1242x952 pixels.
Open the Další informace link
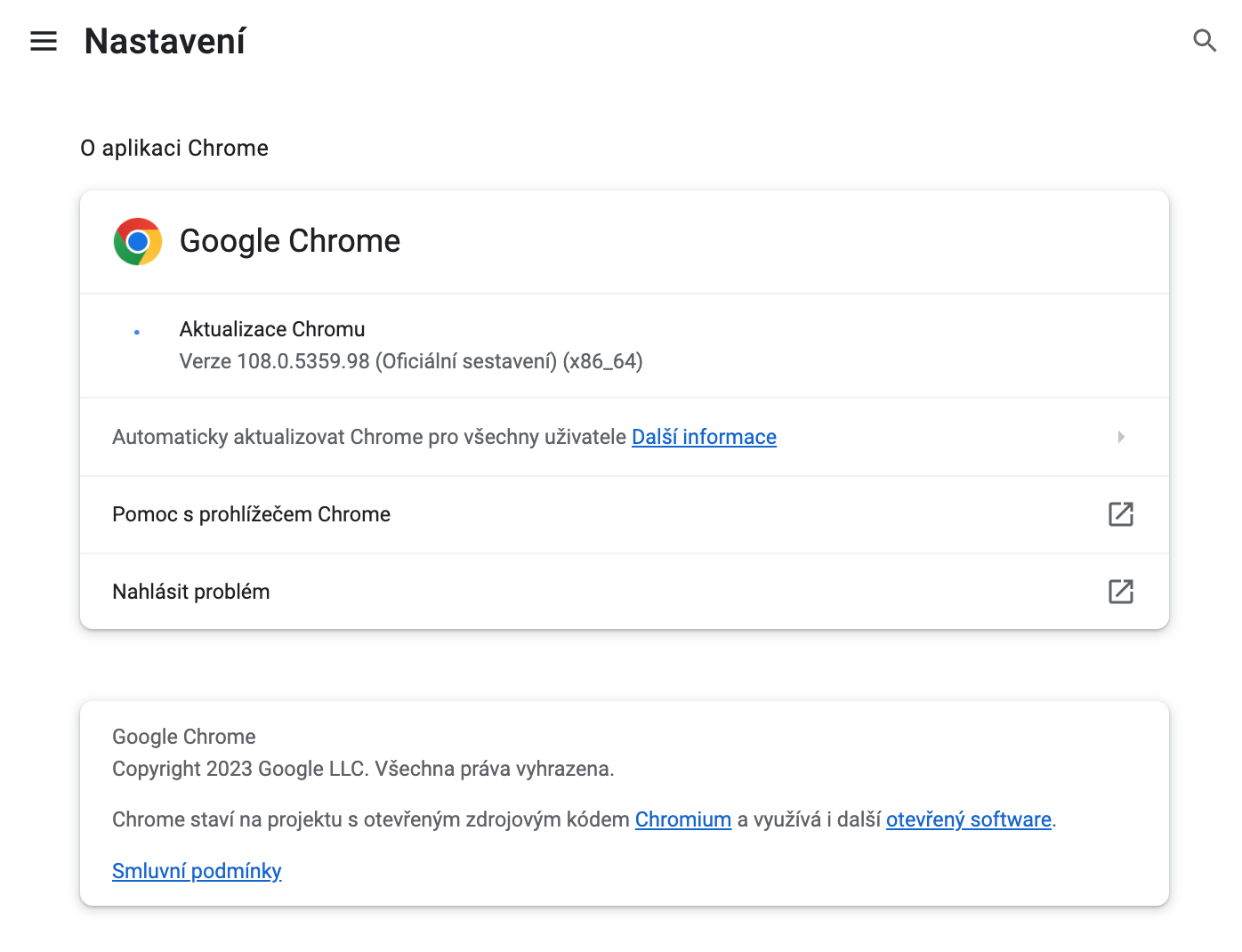coord(704,437)
